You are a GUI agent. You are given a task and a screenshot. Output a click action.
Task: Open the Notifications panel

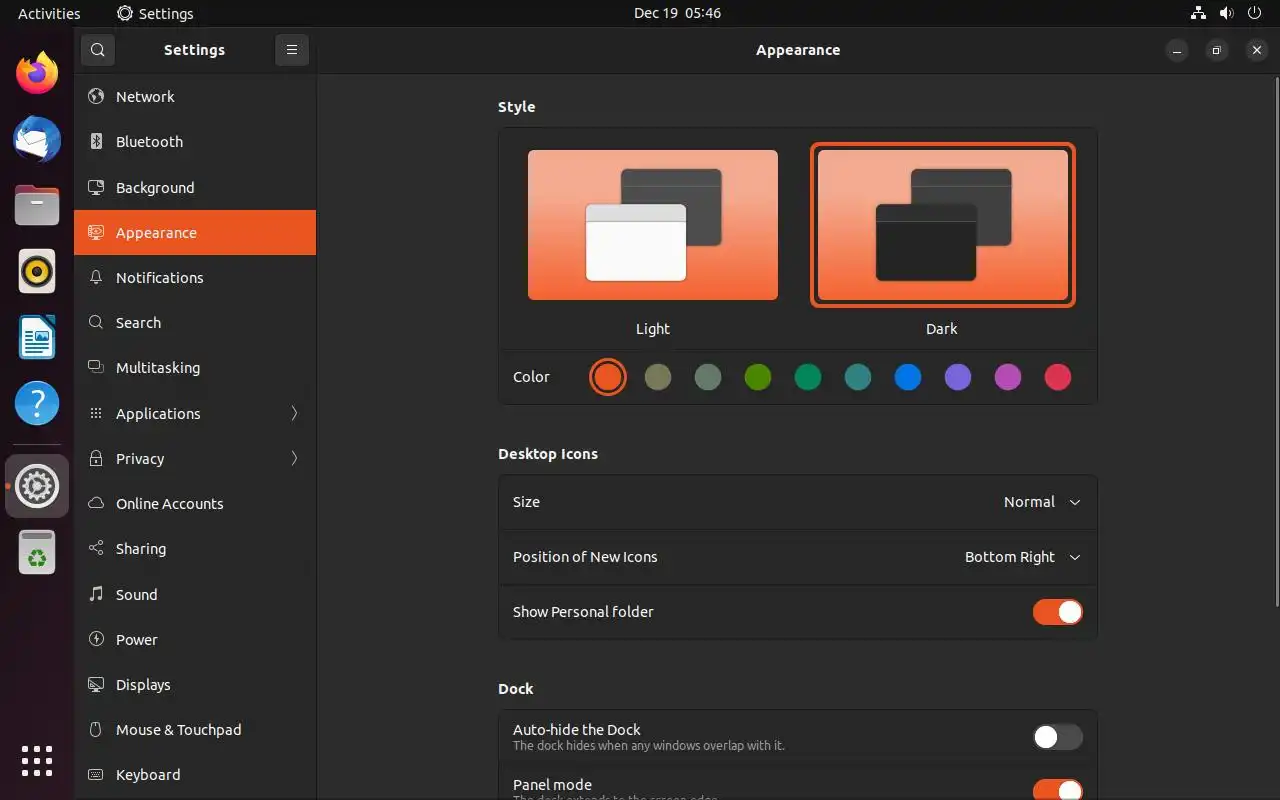(x=195, y=277)
